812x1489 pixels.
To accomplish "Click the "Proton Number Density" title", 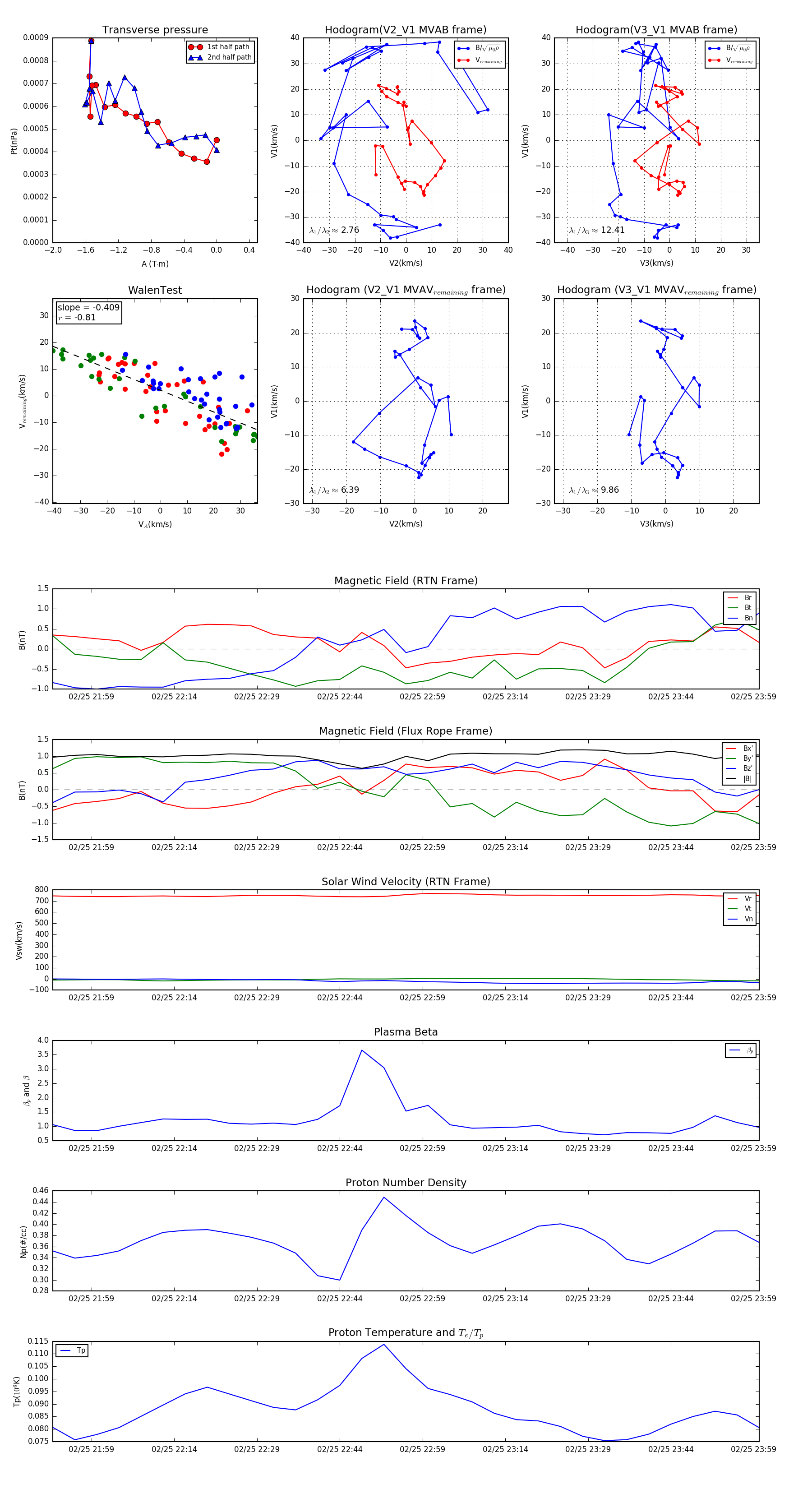I will [x=406, y=1183].
